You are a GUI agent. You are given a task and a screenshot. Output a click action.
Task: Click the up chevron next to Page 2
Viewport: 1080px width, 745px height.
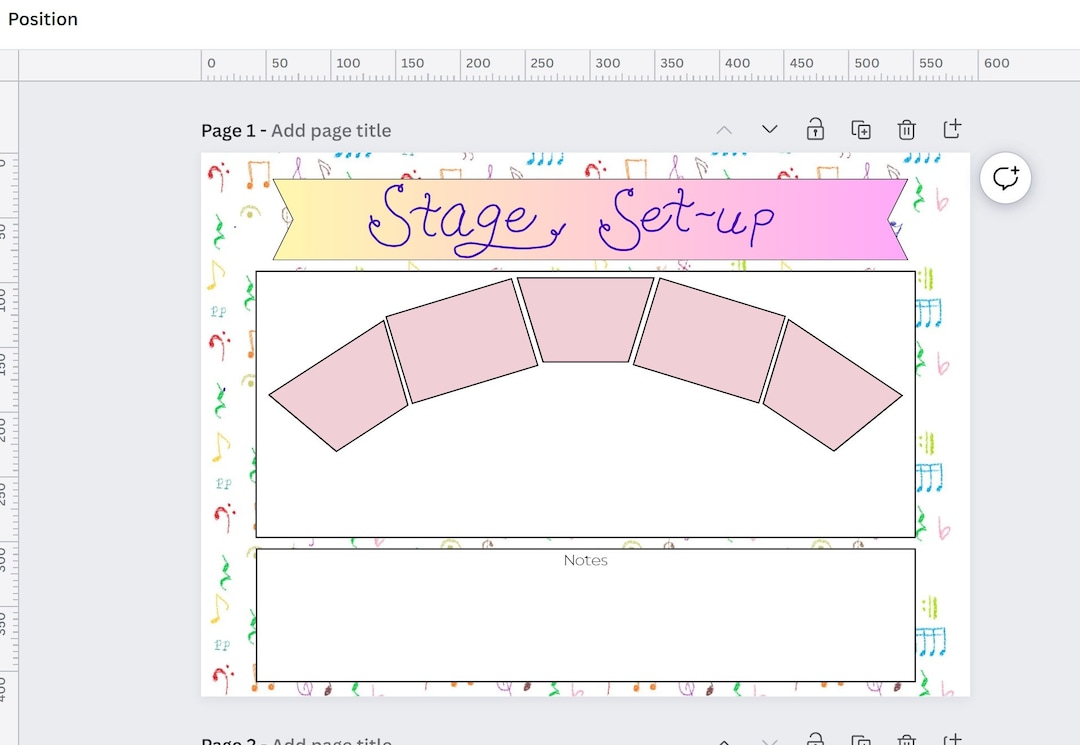(724, 741)
